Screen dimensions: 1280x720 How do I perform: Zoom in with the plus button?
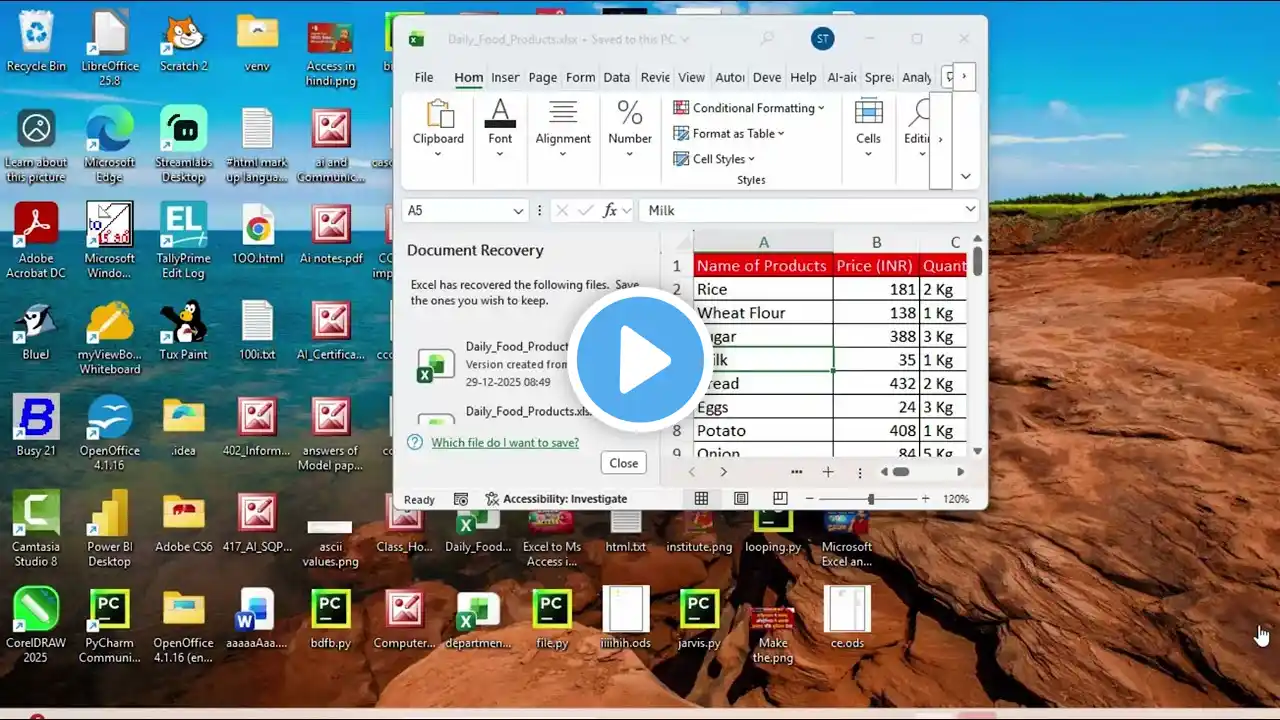coord(925,499)
